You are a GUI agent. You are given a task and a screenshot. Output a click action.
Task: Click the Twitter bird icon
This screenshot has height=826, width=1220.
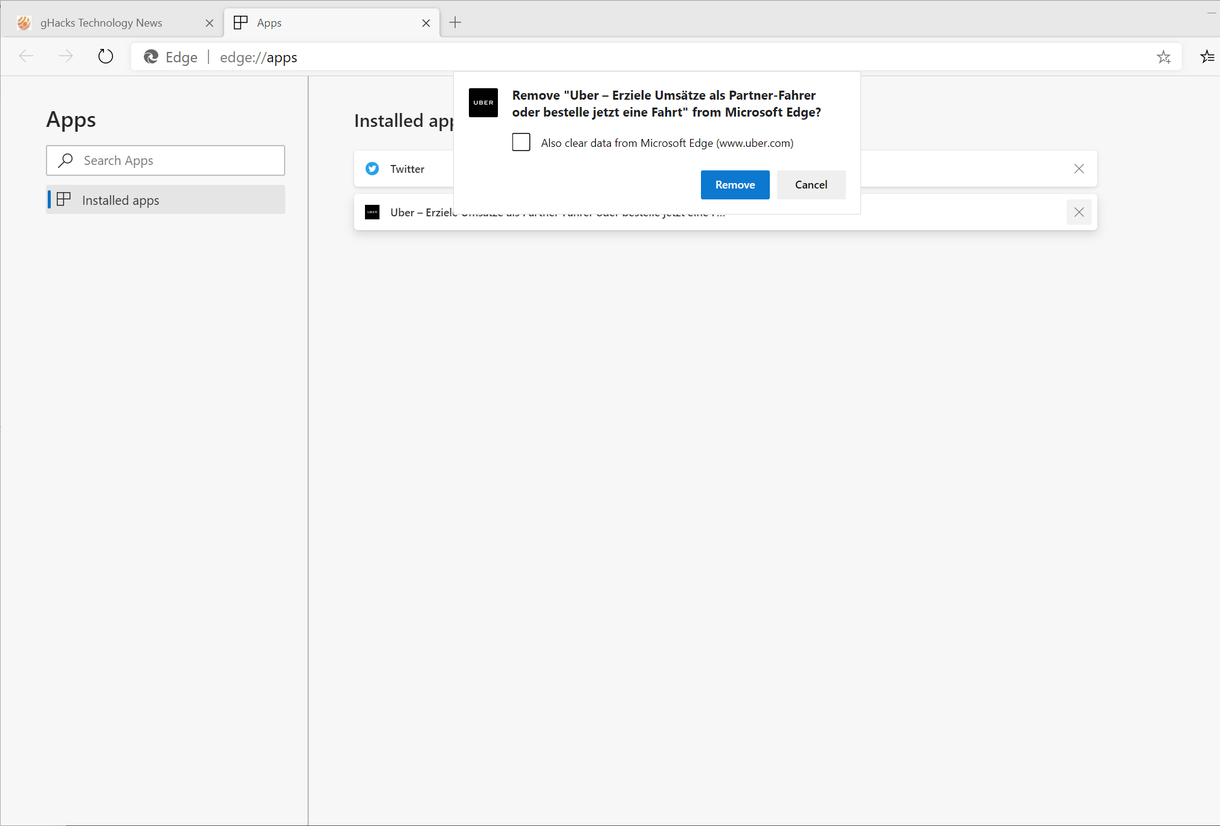coord(372,169)
